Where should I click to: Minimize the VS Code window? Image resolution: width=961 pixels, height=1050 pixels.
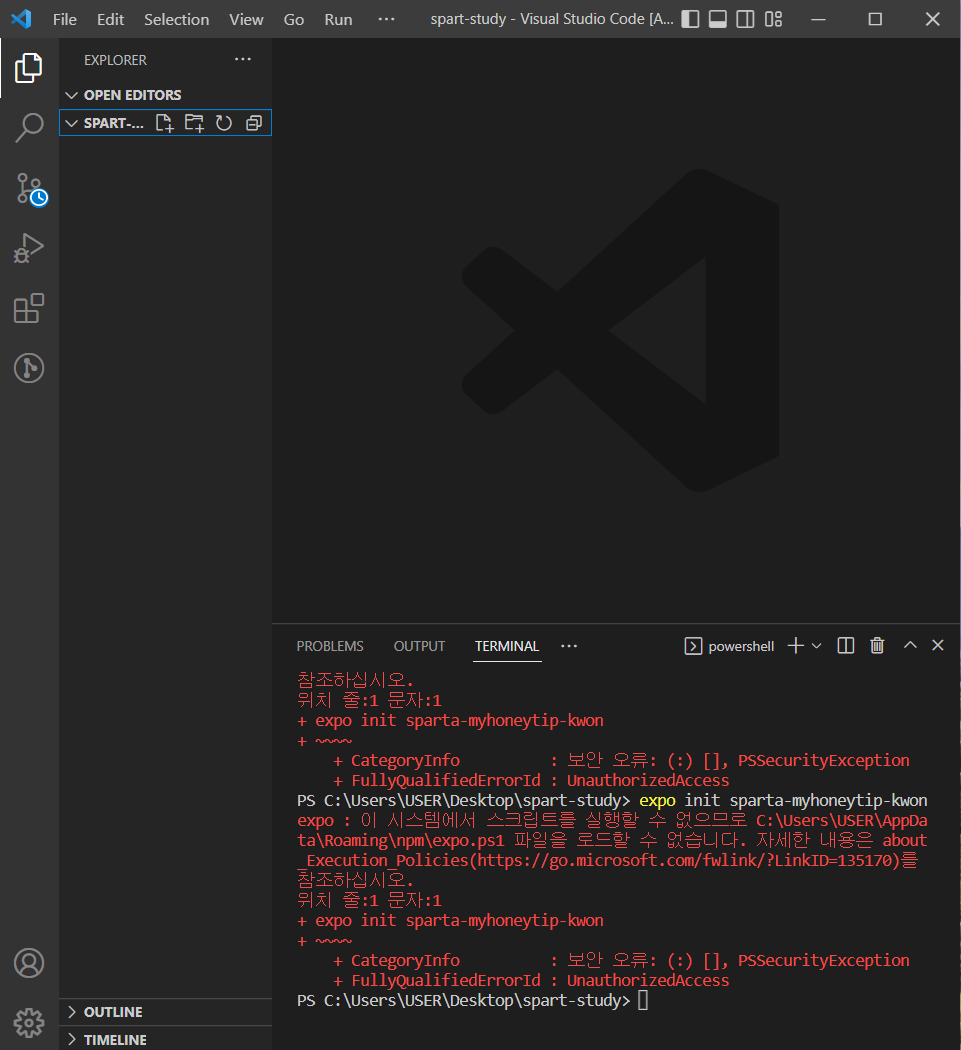point(818,19)
